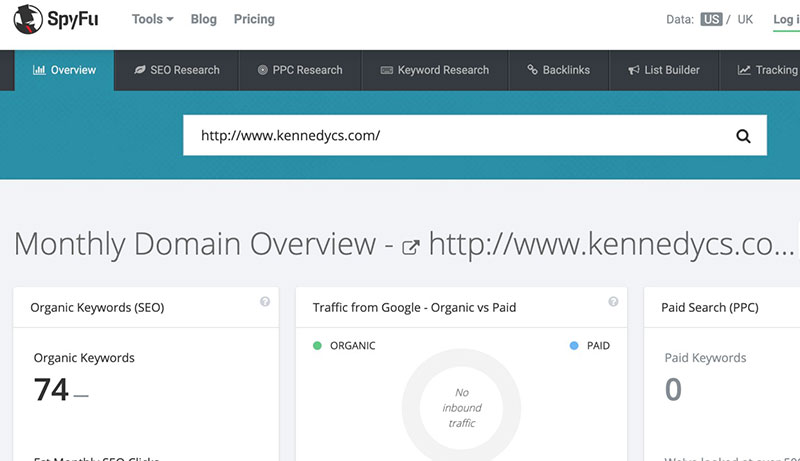
Task: Select the Overview tab
Action: tap(64, 70)
